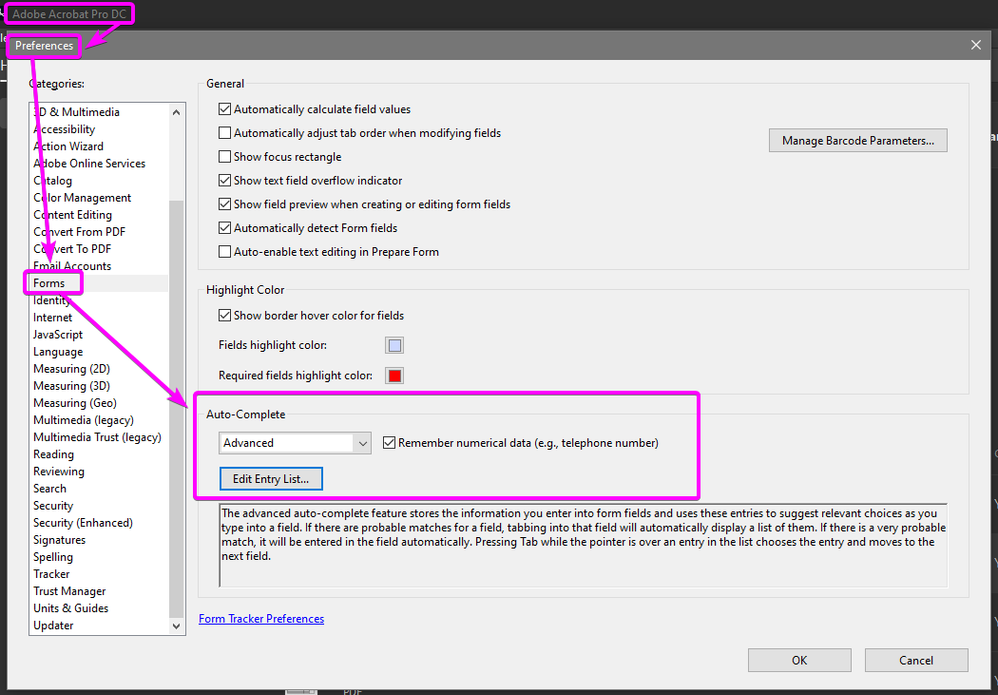Select Search category
Screen dimensions: 998x695
coord(50,489)
